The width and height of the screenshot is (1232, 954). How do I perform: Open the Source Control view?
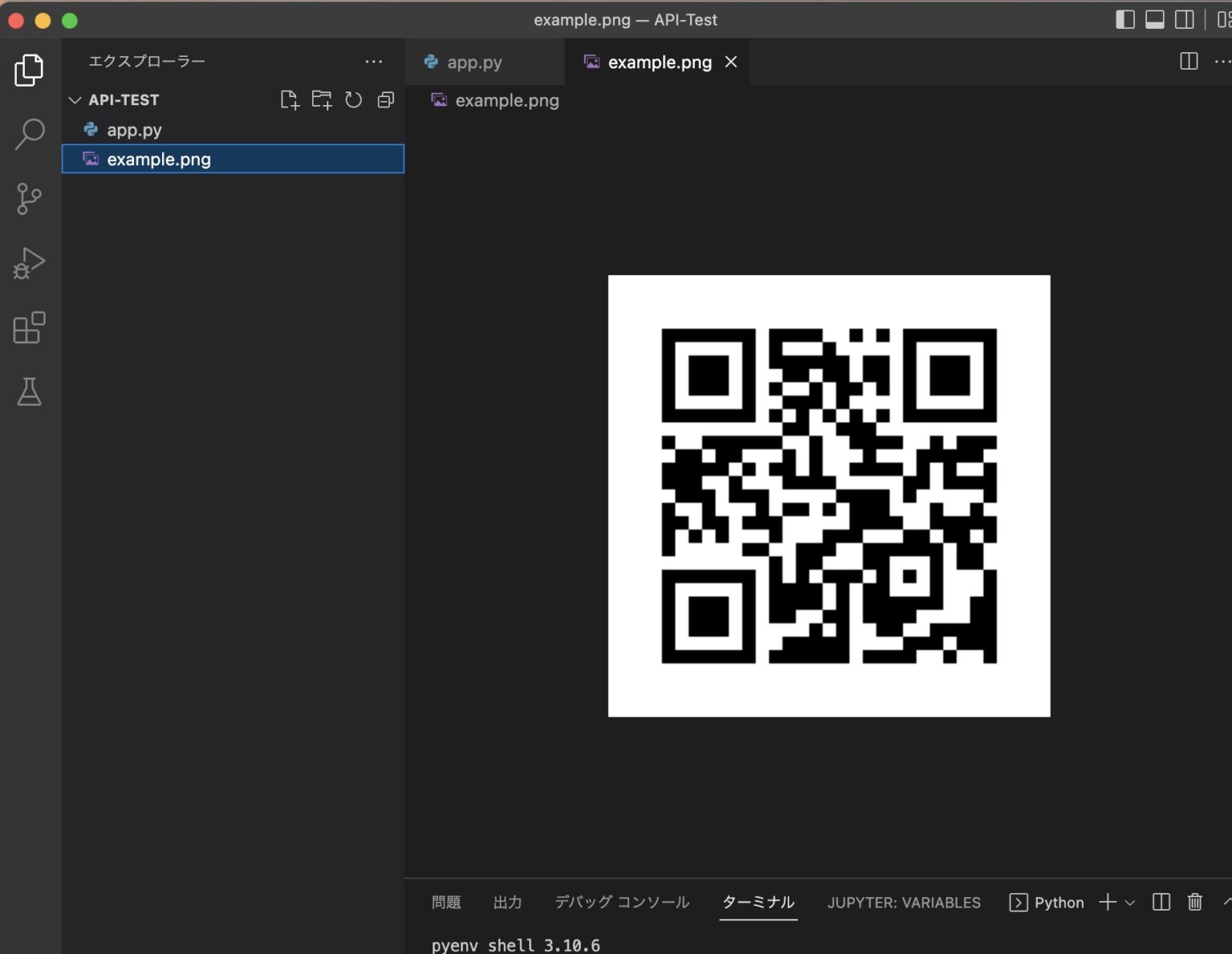30,198
